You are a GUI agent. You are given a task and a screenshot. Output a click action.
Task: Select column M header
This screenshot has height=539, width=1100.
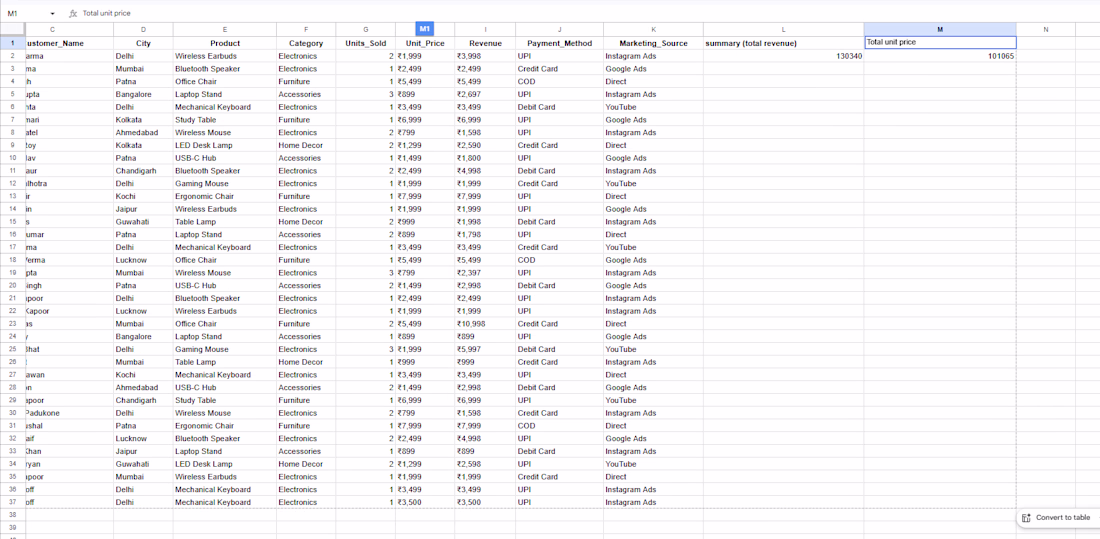940,29
